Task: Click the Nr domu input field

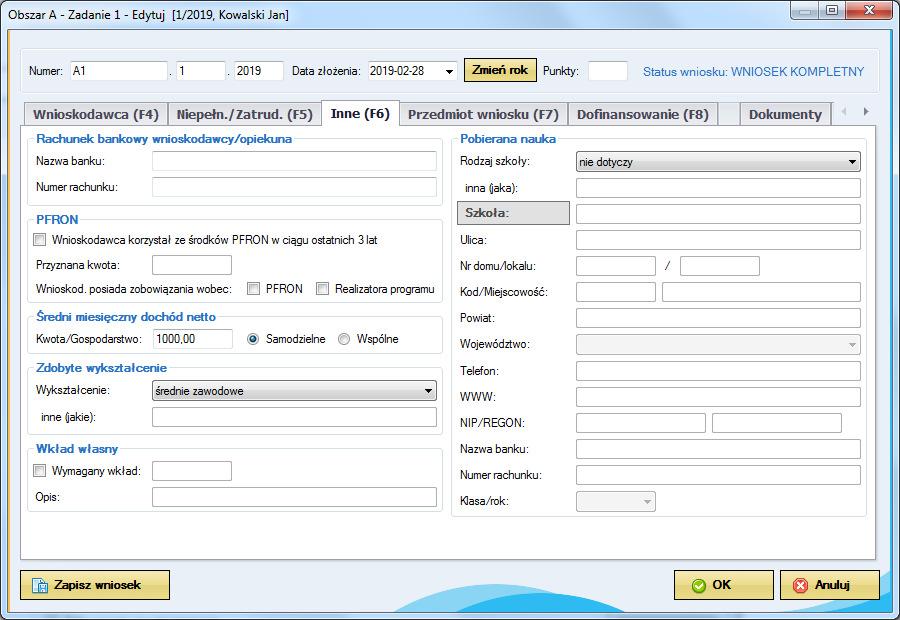Action: 616,266
